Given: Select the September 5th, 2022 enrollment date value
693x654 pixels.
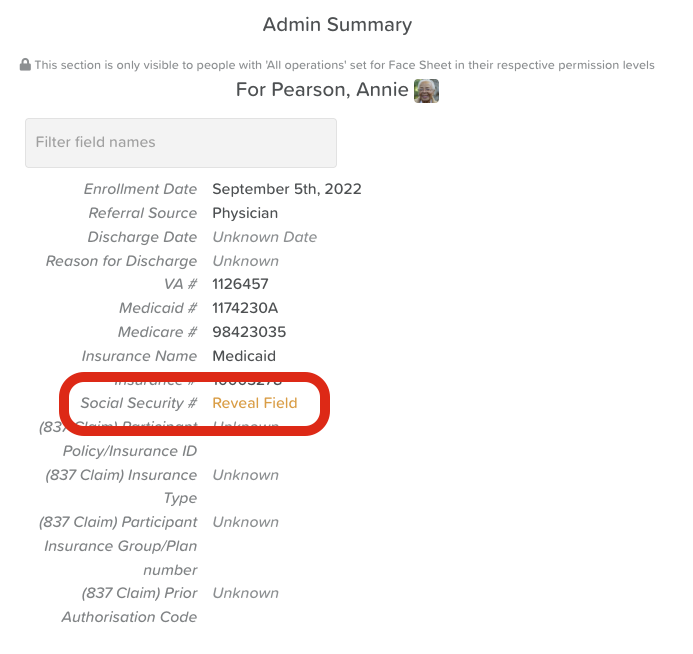Looking at the screenshot, I should [287, 189].
